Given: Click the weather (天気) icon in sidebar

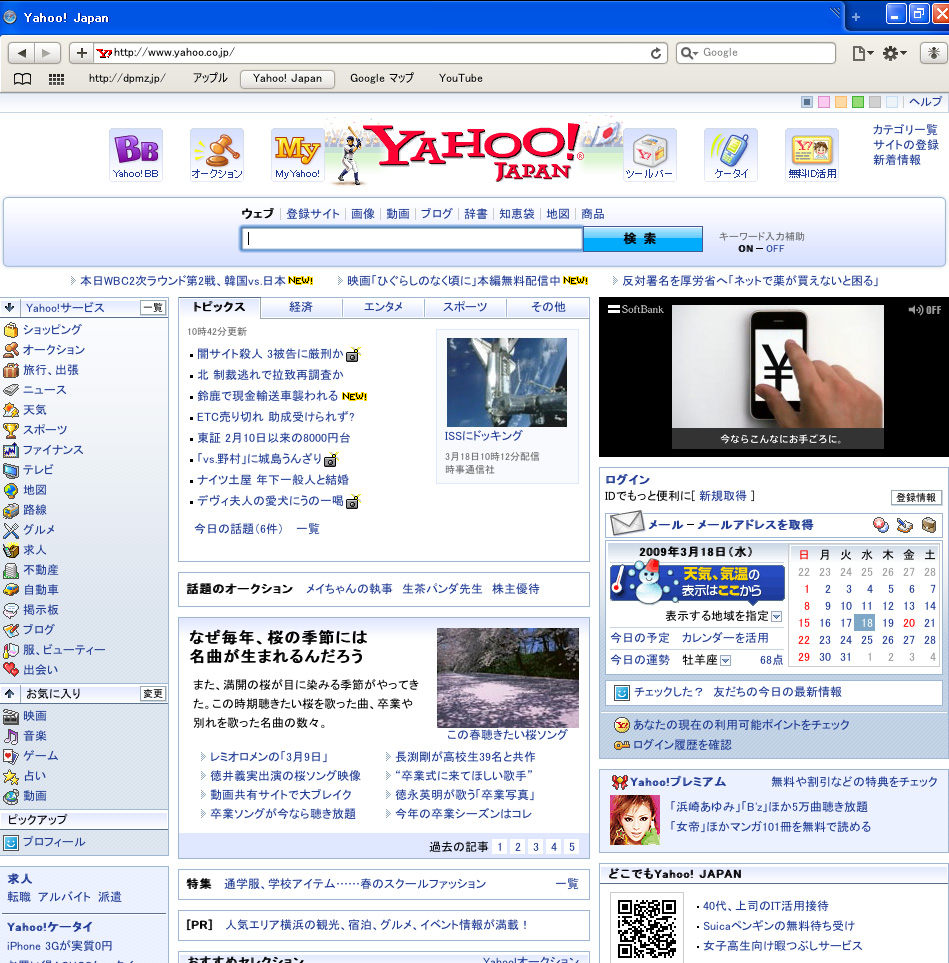Looking at the screenshot, I should point(10,410).
